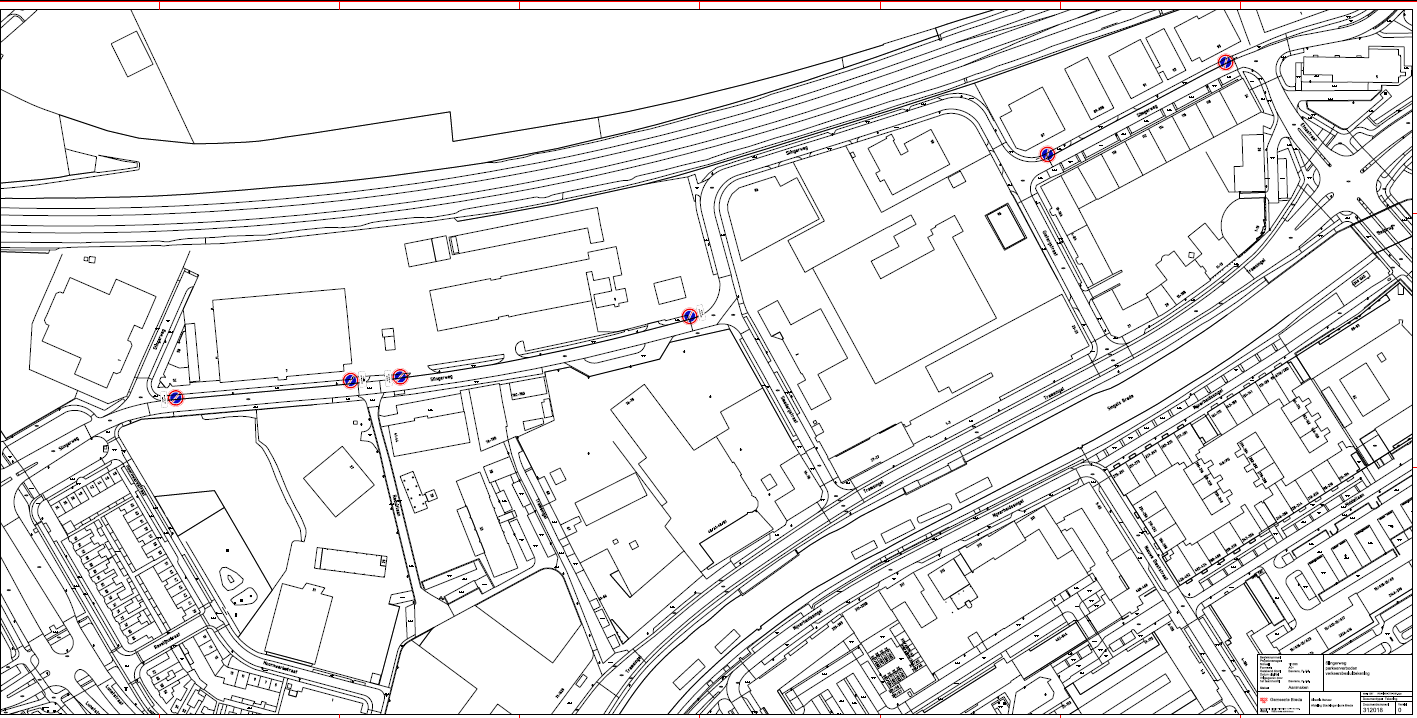This screenshot has width=1417, height=718.
Task: Click the no-parking sign at the Slingerweg junction
Action: point(690,316)
